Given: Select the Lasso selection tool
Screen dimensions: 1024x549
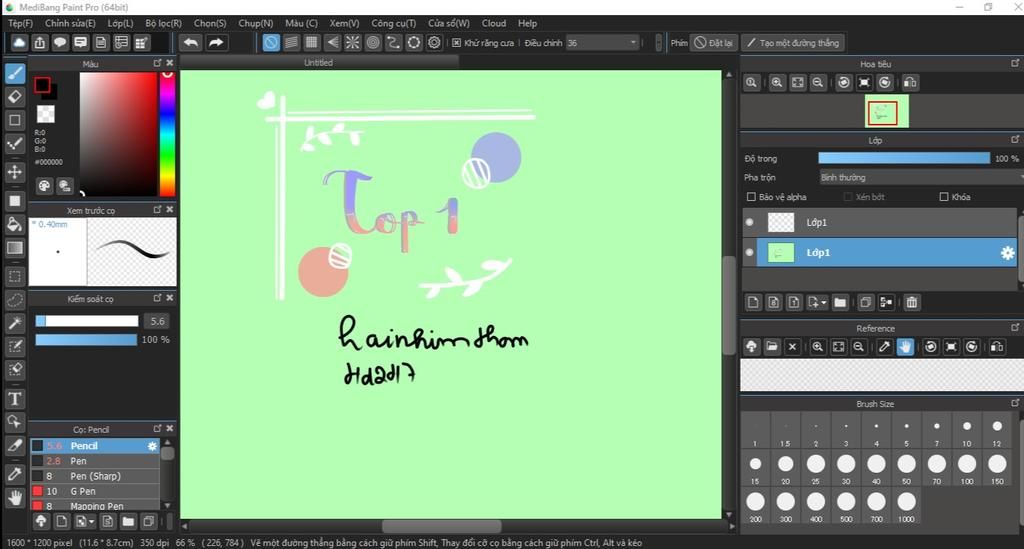Looking at the screenshot, I should [x=14, y=300].
